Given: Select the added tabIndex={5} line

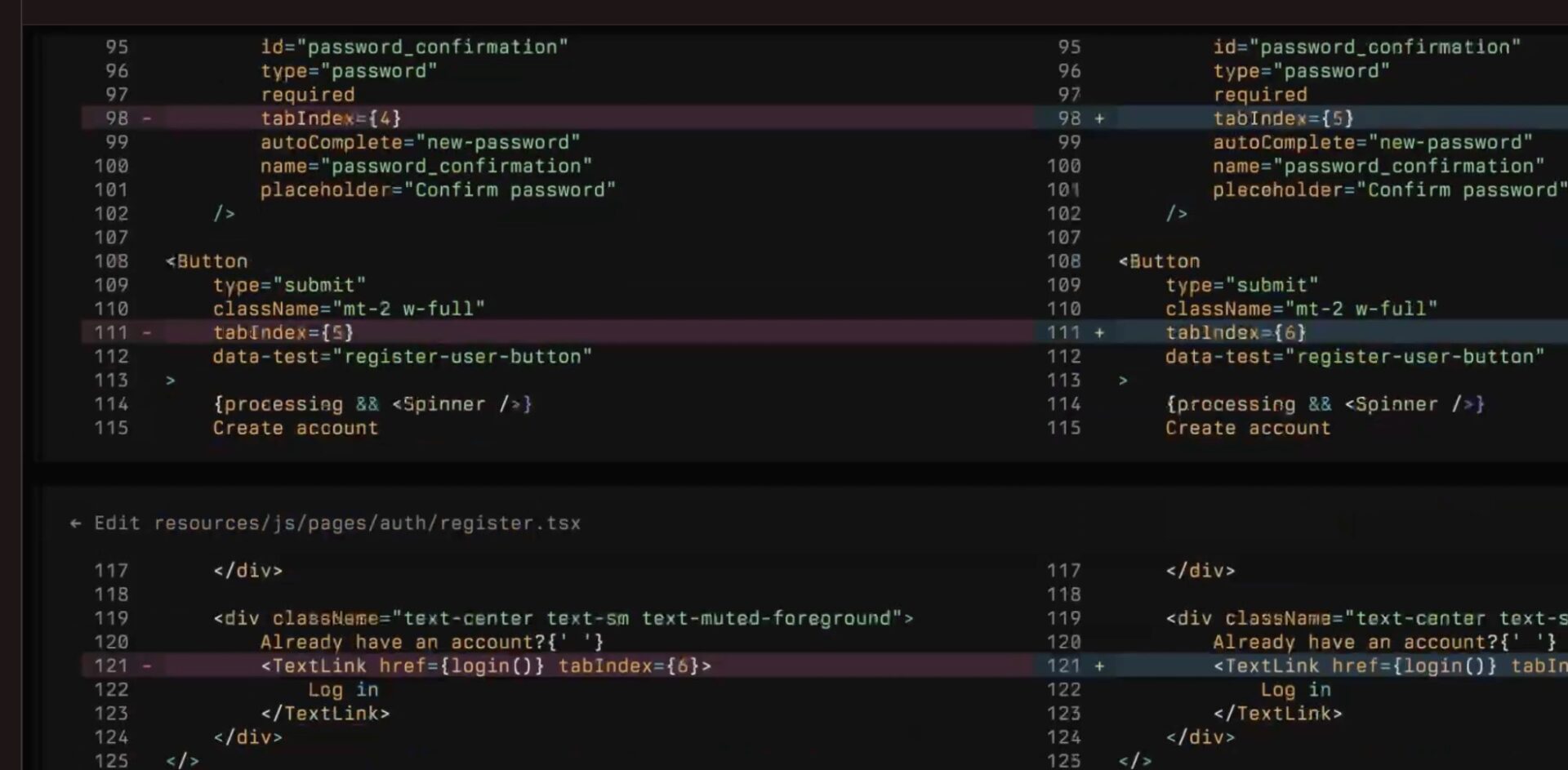Looking at the screenshot, I should pyautogui.click(x=1284, y=118).
